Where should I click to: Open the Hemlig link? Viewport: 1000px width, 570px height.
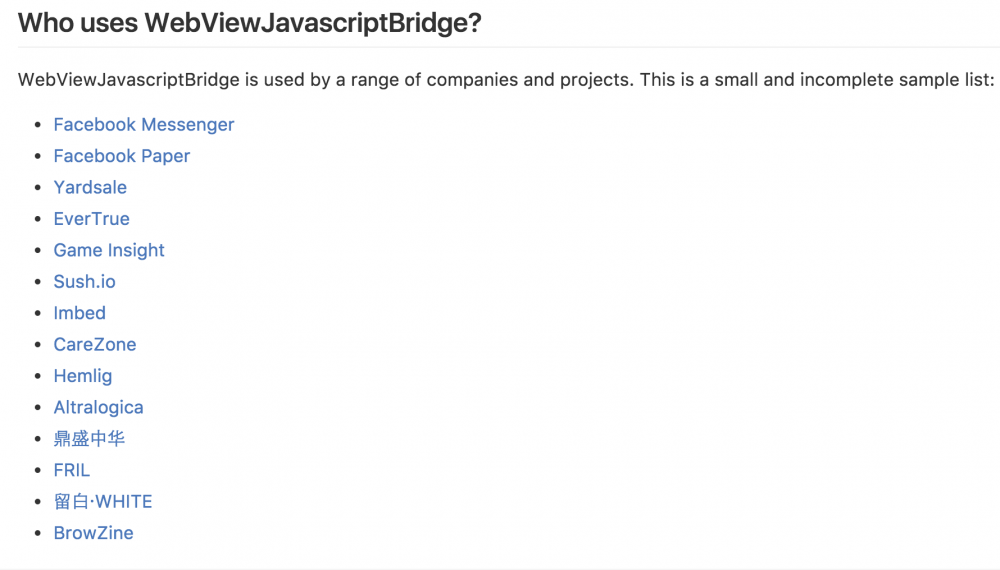(x=82, y=376)
